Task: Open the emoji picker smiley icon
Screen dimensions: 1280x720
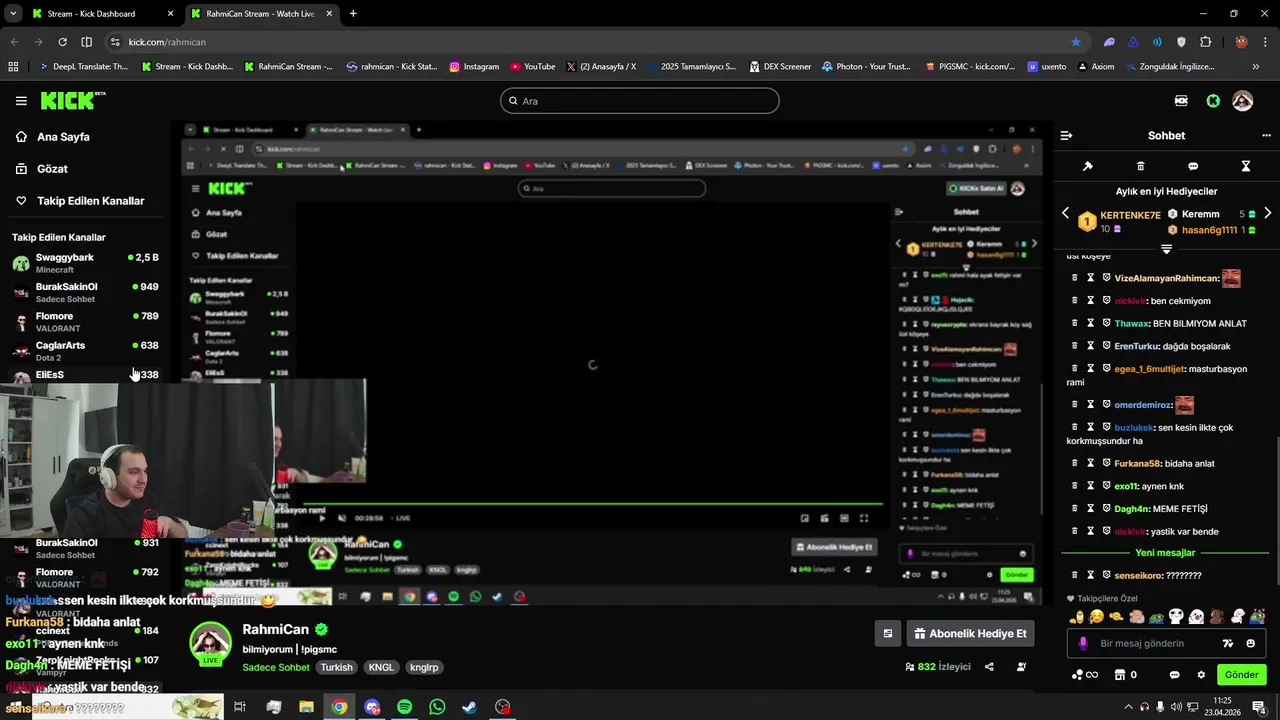Action: [1251, 643]
